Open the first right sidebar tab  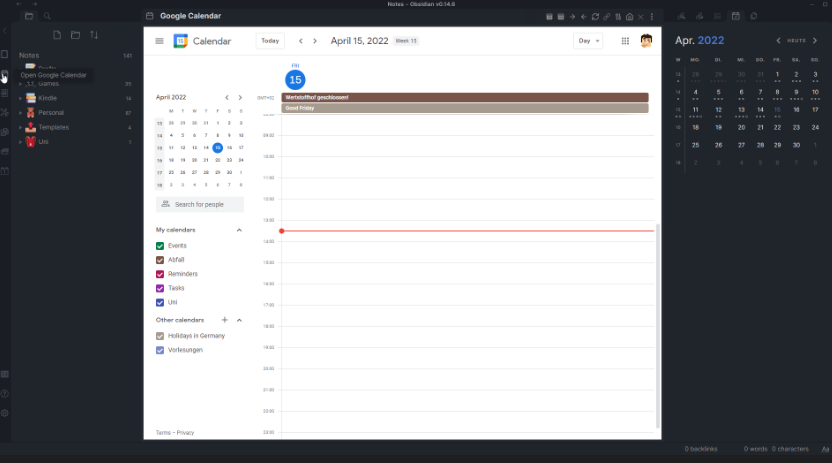(681, 16)
